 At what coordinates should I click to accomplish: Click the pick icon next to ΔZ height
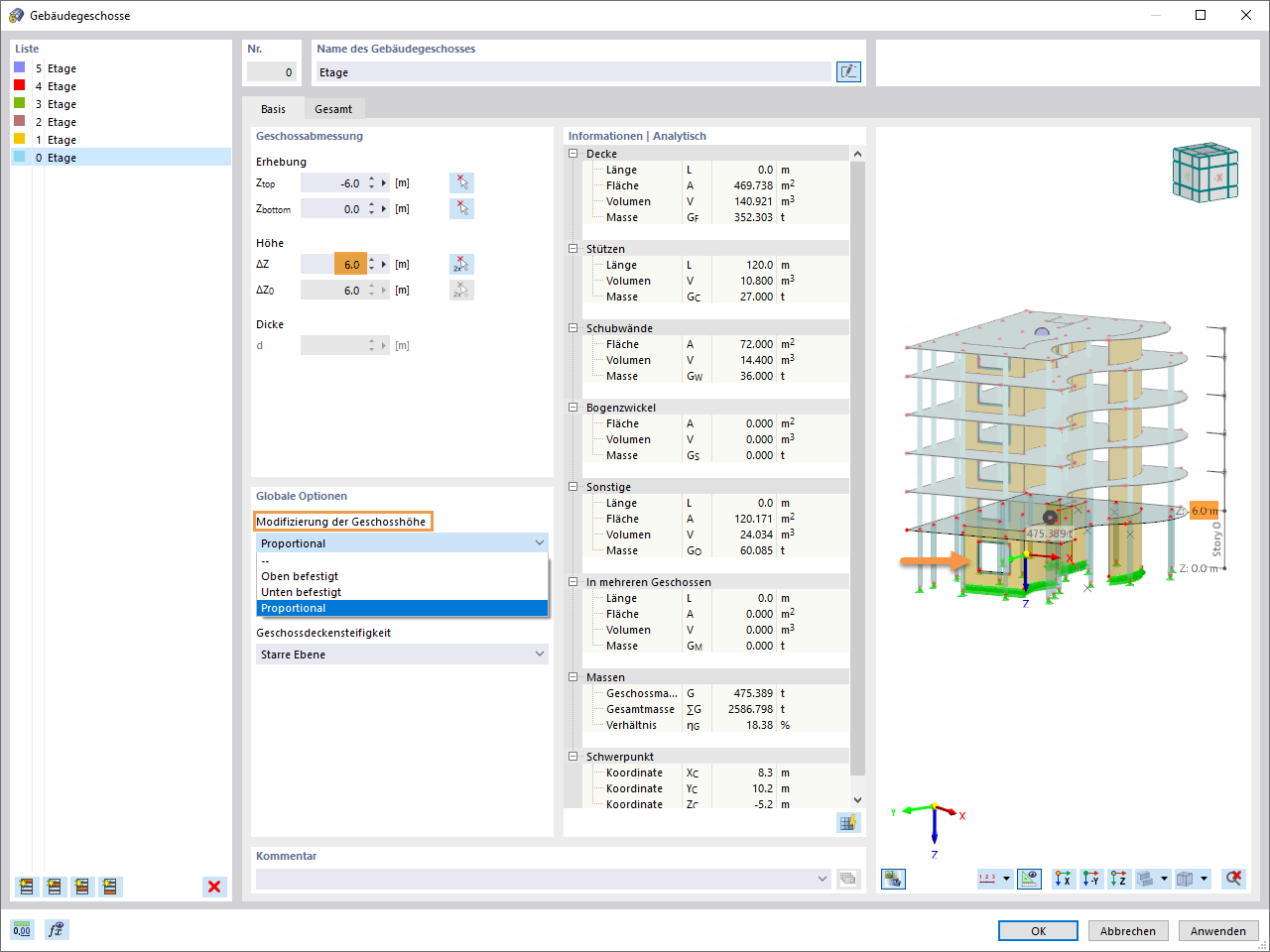coord(461,264)
